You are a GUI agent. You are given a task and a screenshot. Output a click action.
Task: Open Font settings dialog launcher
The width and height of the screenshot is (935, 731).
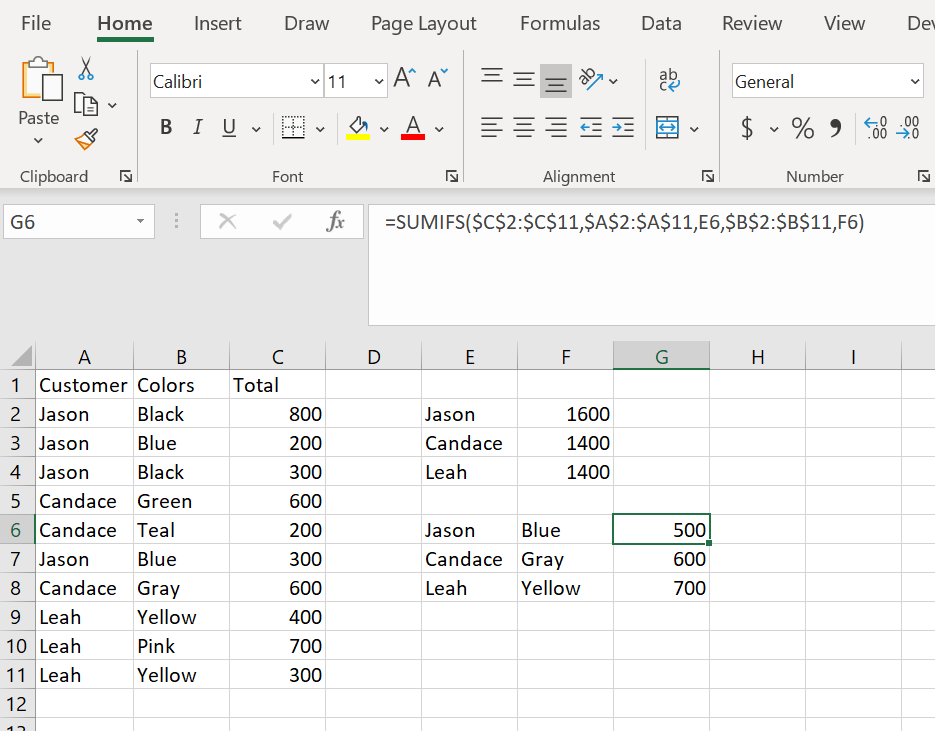(x=452, y=176)
